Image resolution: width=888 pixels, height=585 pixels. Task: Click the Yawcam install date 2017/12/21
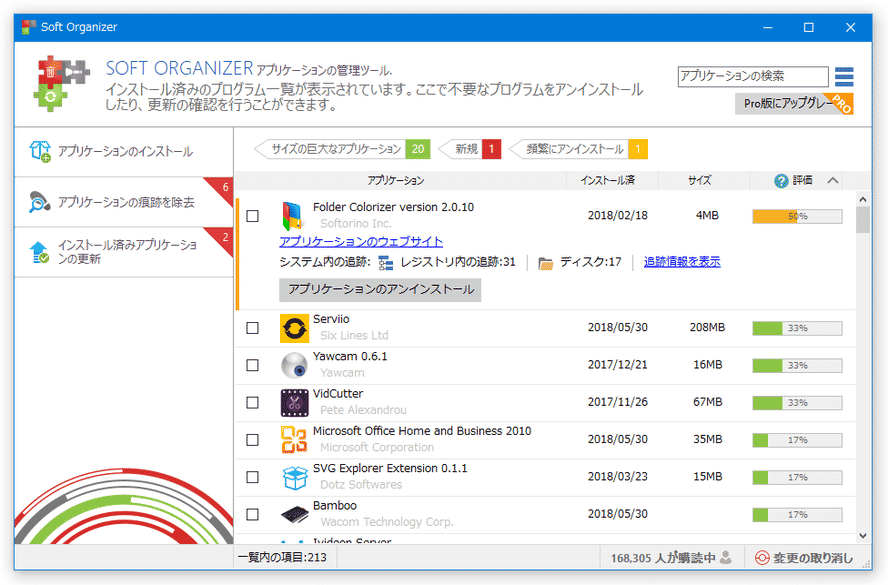tap(617, 365)
